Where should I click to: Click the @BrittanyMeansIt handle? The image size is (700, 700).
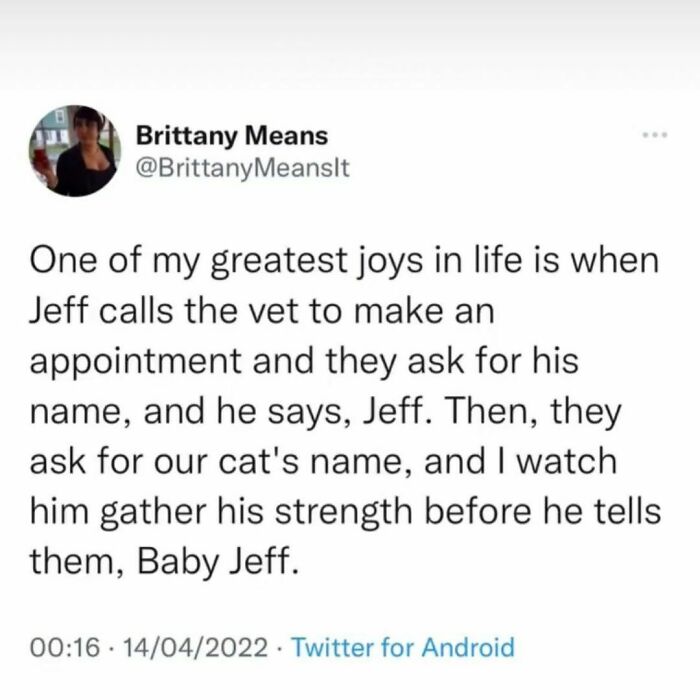pos(240,167)
